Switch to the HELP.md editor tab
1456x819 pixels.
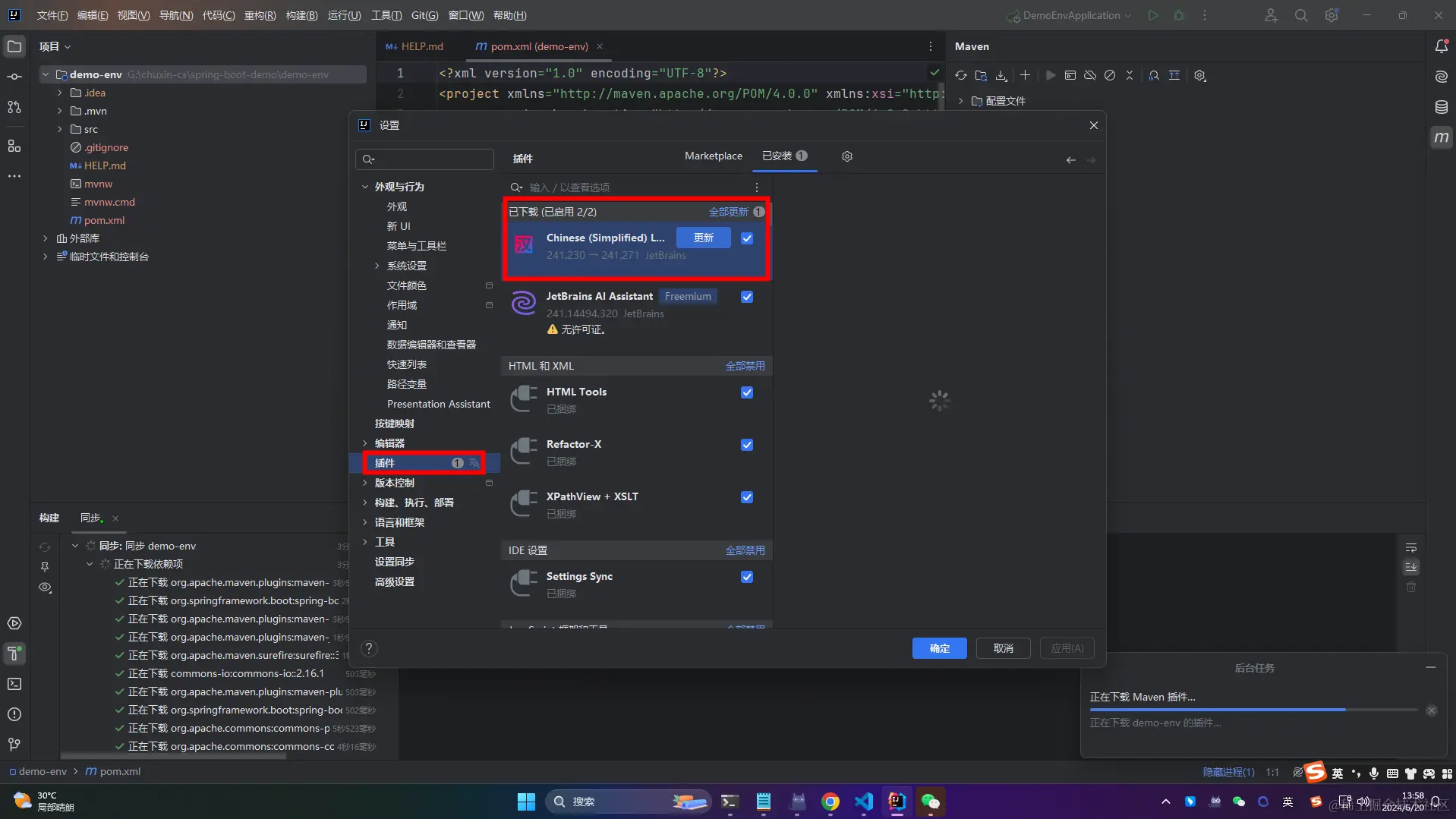(414, 46)
